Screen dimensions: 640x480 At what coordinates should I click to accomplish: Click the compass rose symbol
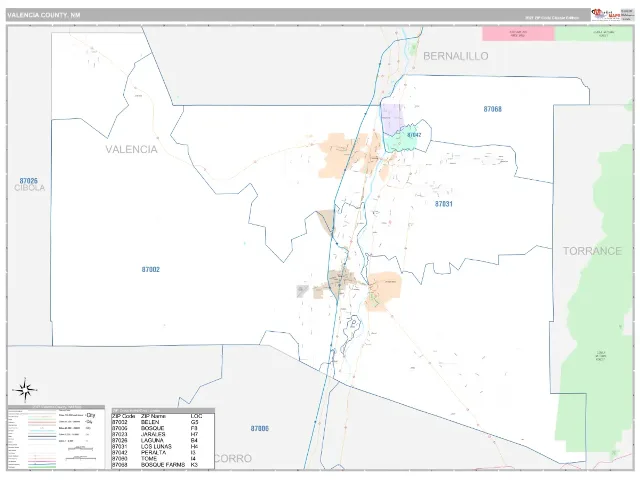(x=25, y=390)
